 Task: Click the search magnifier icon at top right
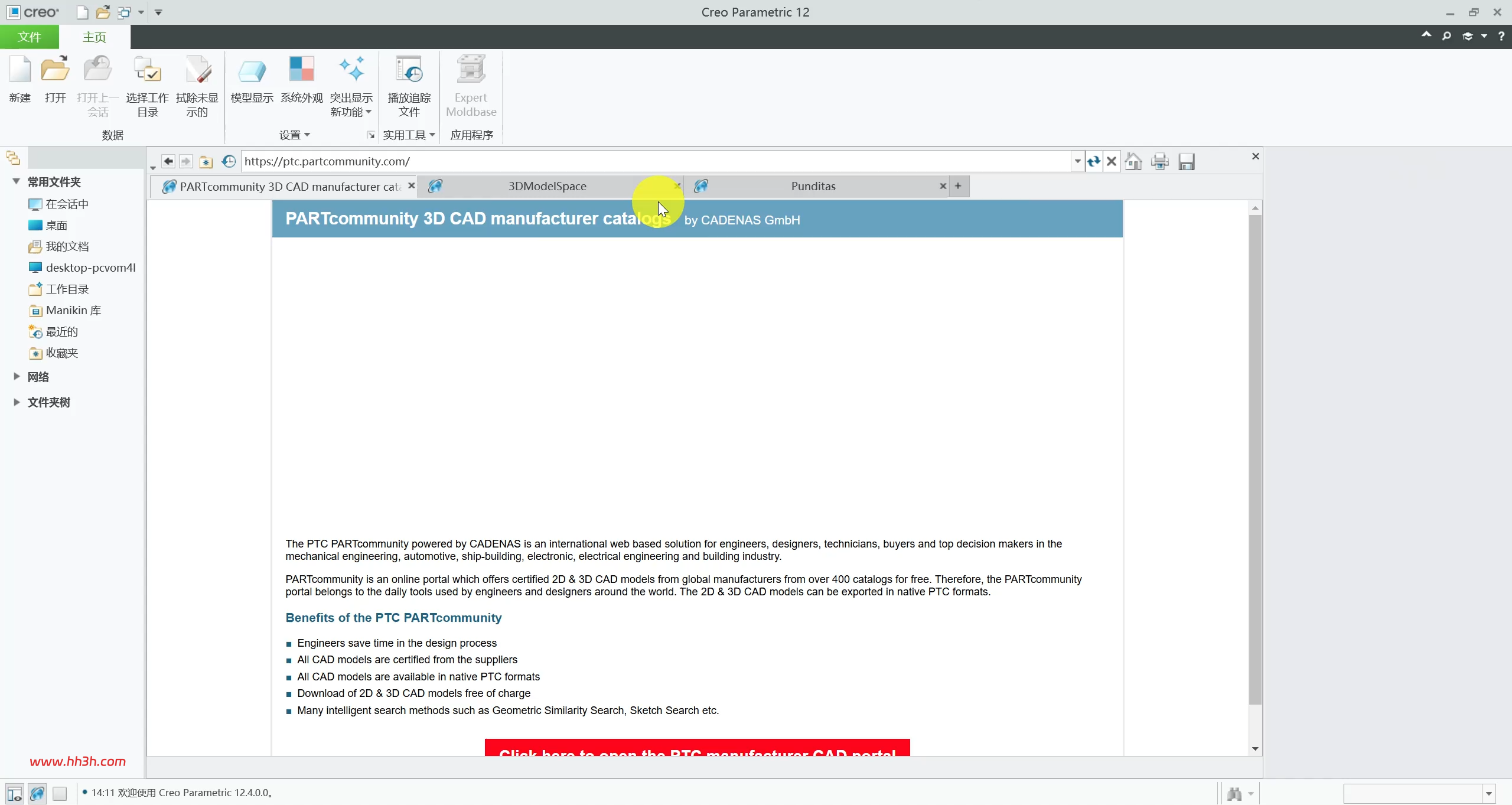click(1446, 37)
